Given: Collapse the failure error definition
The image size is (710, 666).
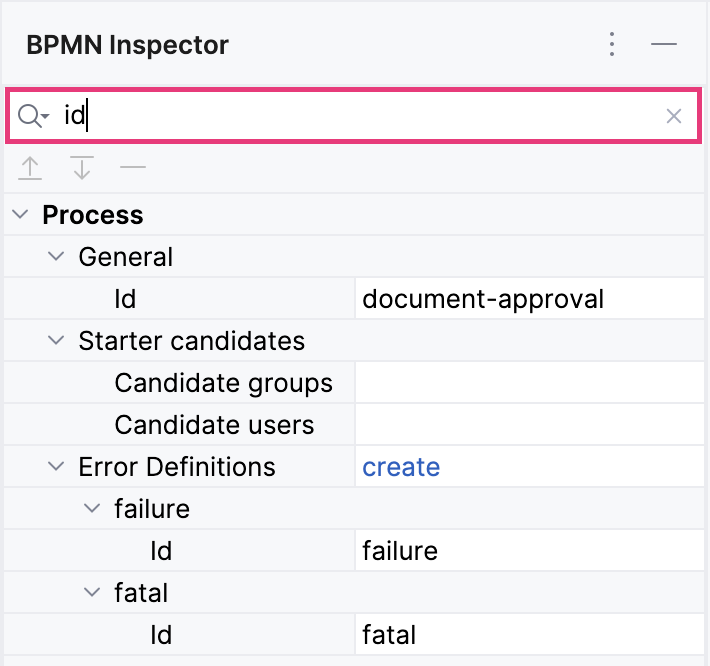Looking at the screenshot, I should coord(92,509).
